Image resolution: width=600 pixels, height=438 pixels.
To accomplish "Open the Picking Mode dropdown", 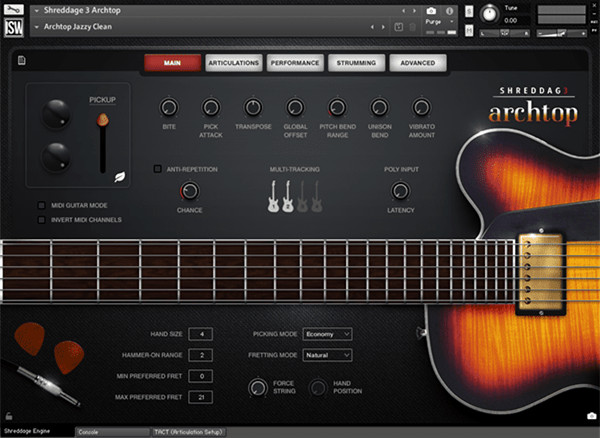I will tap(327, 333).
